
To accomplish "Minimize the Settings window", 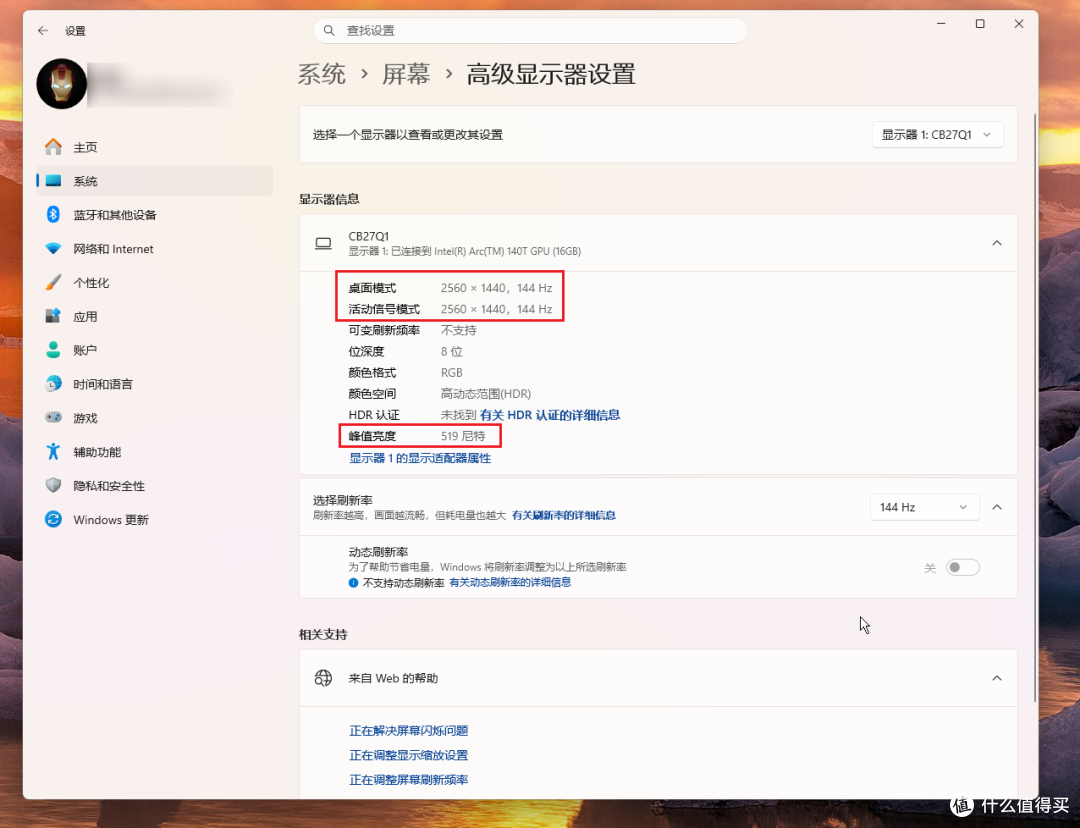I will pos(941,23).
